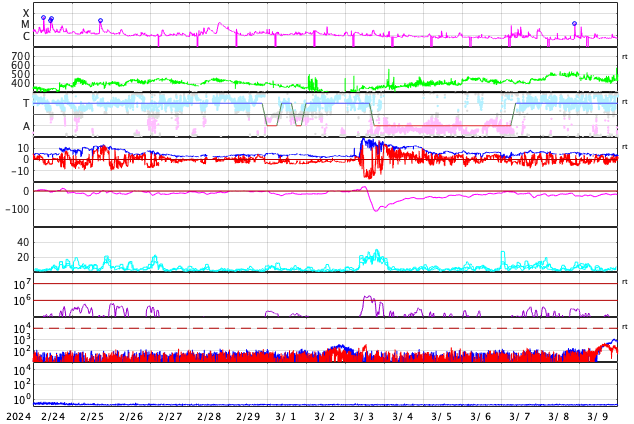Select the 2/24 date label
634x424 pixels.
(53, 417)
